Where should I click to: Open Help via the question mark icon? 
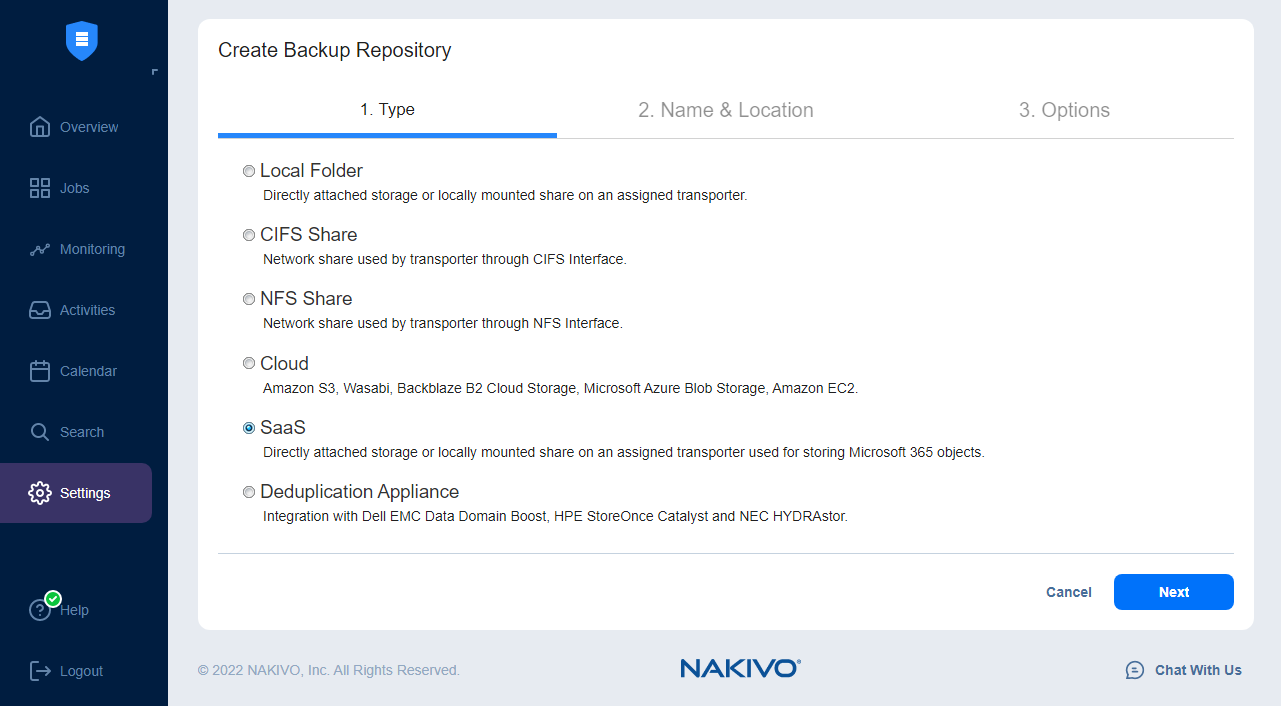40,610
